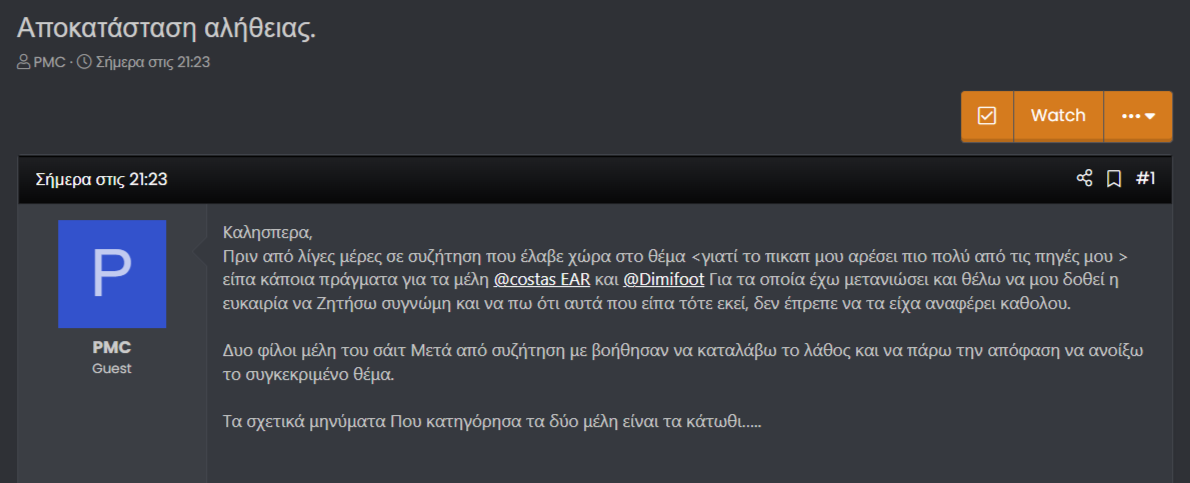
Task: Open the #1 post permalink
Action: point(1146,179)
